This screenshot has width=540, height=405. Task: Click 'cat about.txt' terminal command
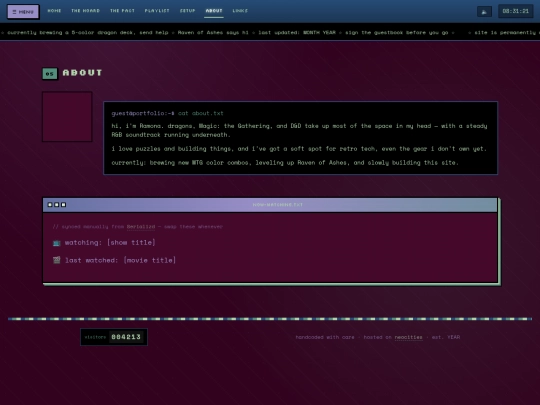201,113
